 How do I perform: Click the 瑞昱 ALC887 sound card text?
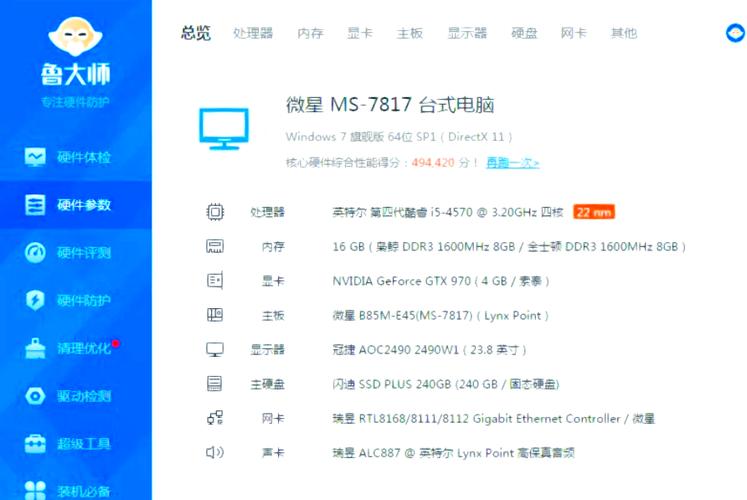(454, 453)
